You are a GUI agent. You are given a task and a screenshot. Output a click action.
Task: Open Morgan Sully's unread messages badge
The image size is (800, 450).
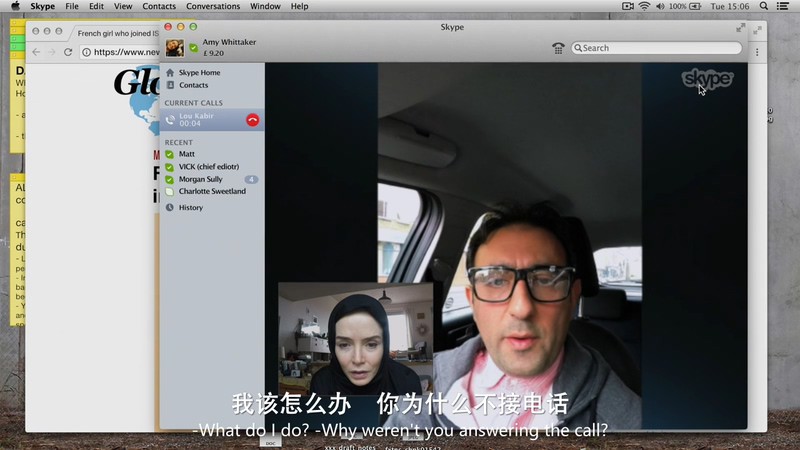251,179
